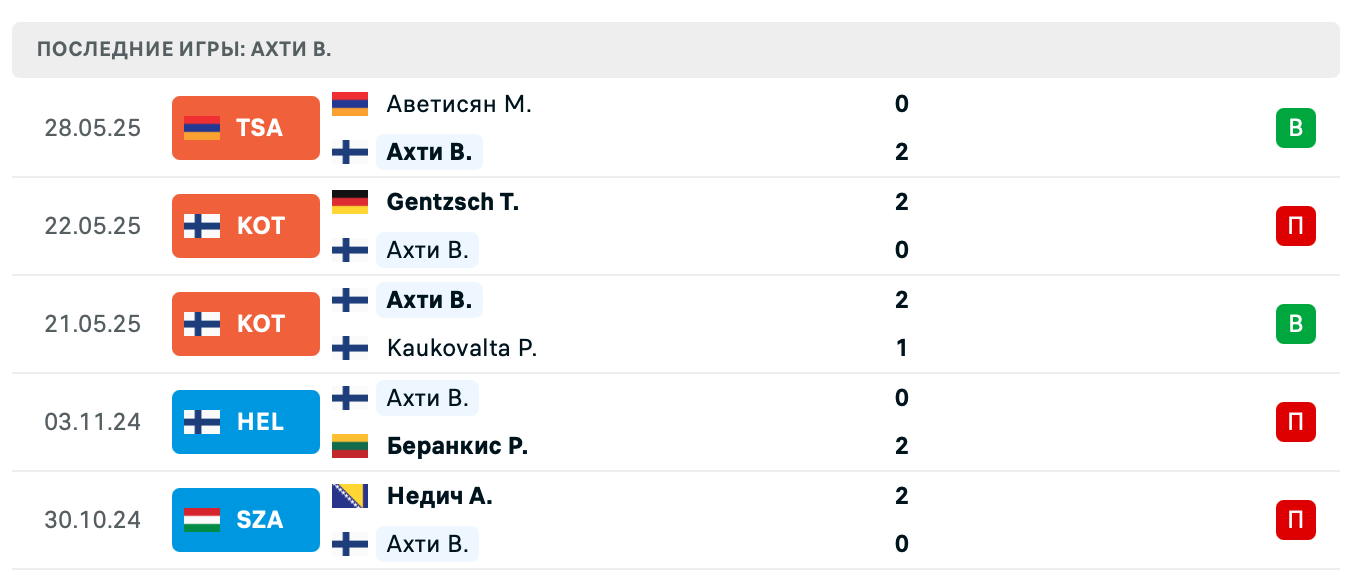The image size is (1356, 584).
Task: Click the green win badge for 28.05.25
Action: (x=1295, y=128)
